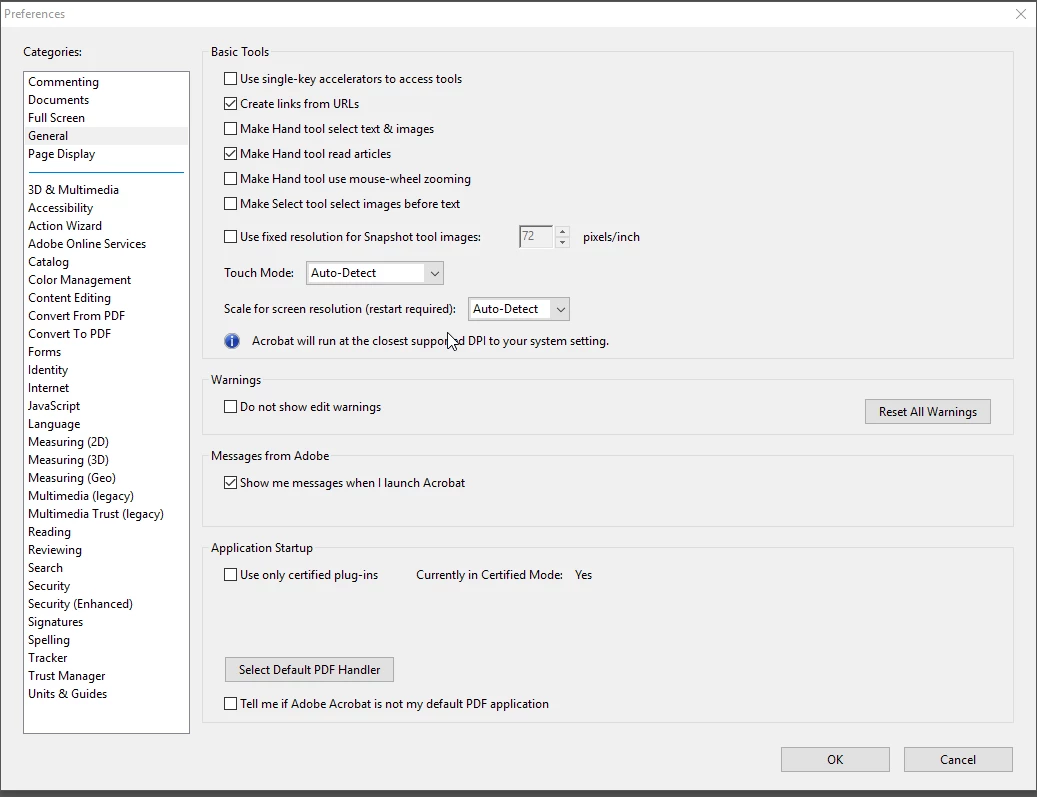Uncheck Show me messages when I launch Acrobat
The height and width of the screenshot is (797, 1037).
[x=230, y=483]
